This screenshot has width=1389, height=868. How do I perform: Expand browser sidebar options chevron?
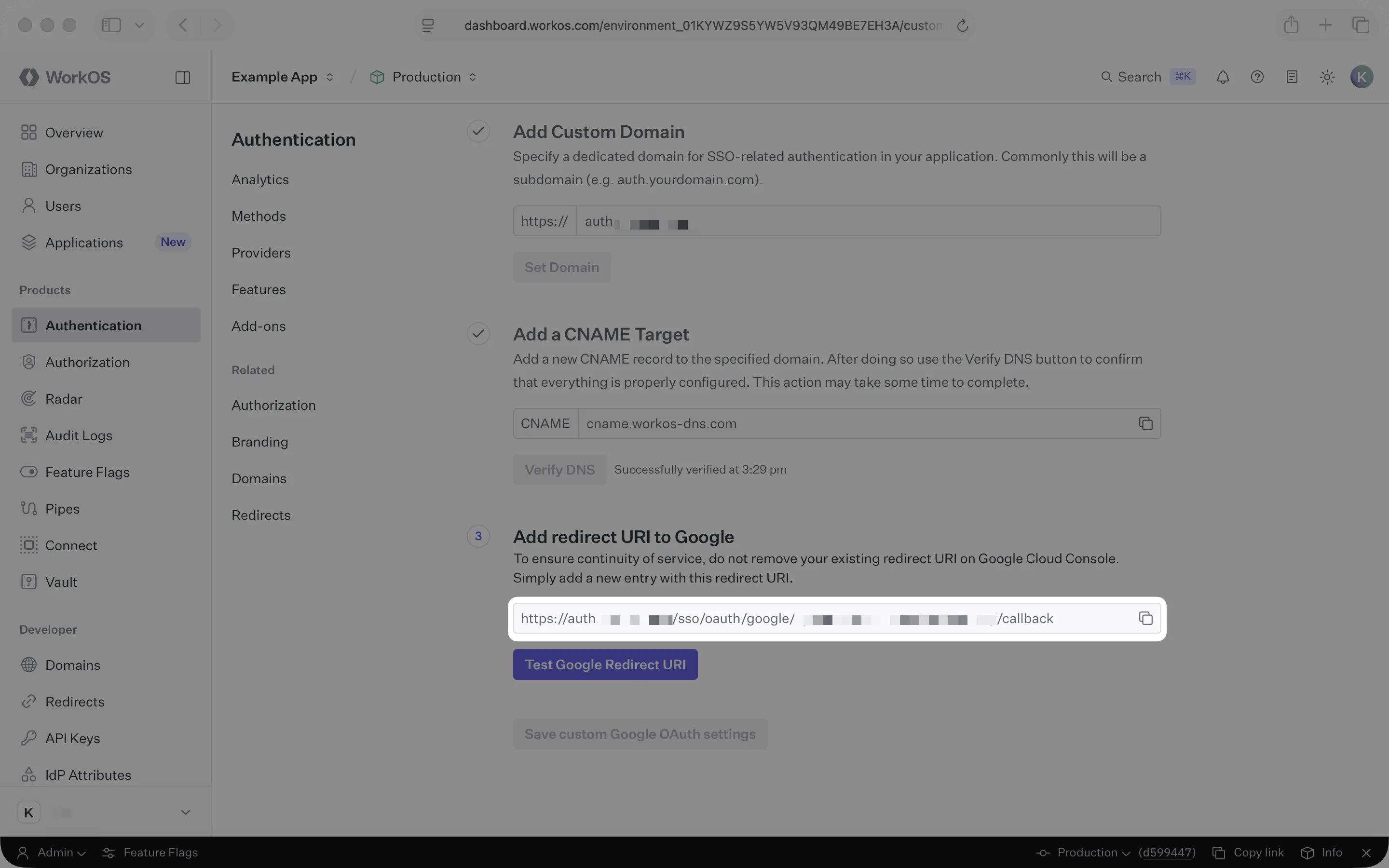pos(139,25)
